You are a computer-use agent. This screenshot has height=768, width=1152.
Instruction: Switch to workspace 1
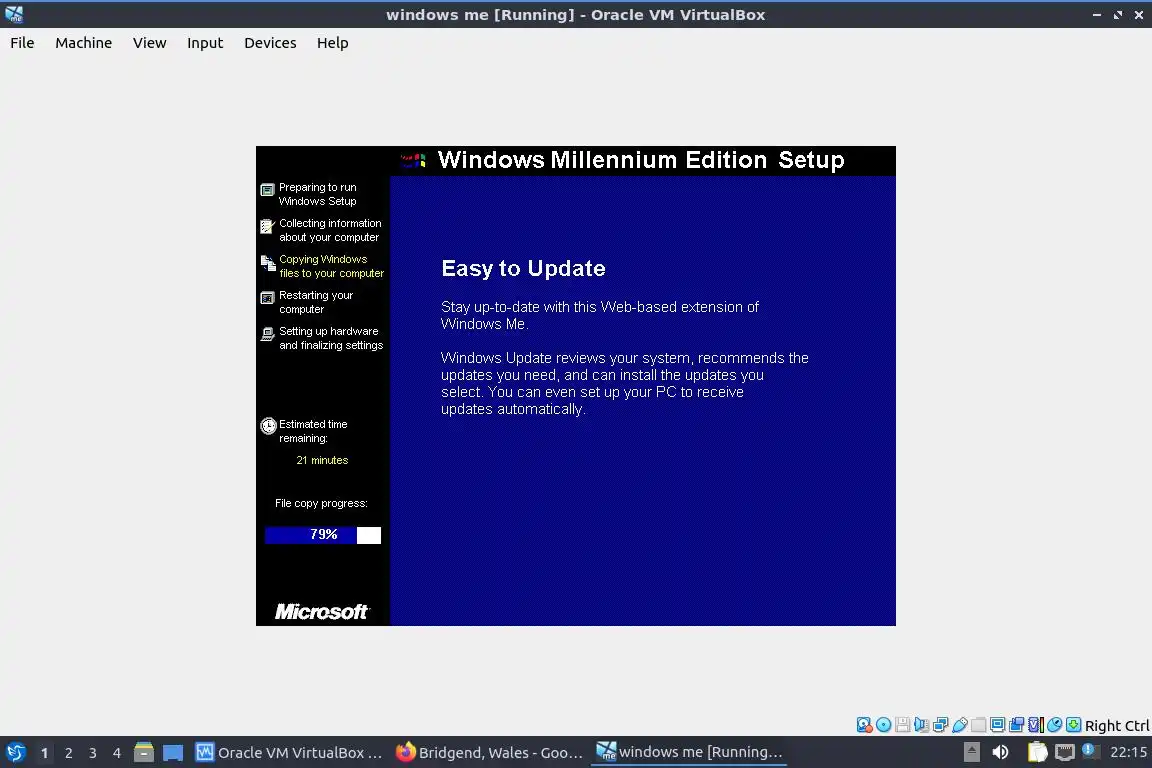click(x=44, y=753)
